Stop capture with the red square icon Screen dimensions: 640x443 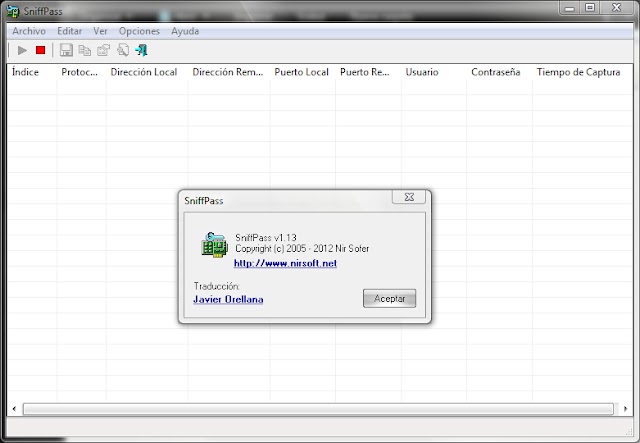pos(40,50)
